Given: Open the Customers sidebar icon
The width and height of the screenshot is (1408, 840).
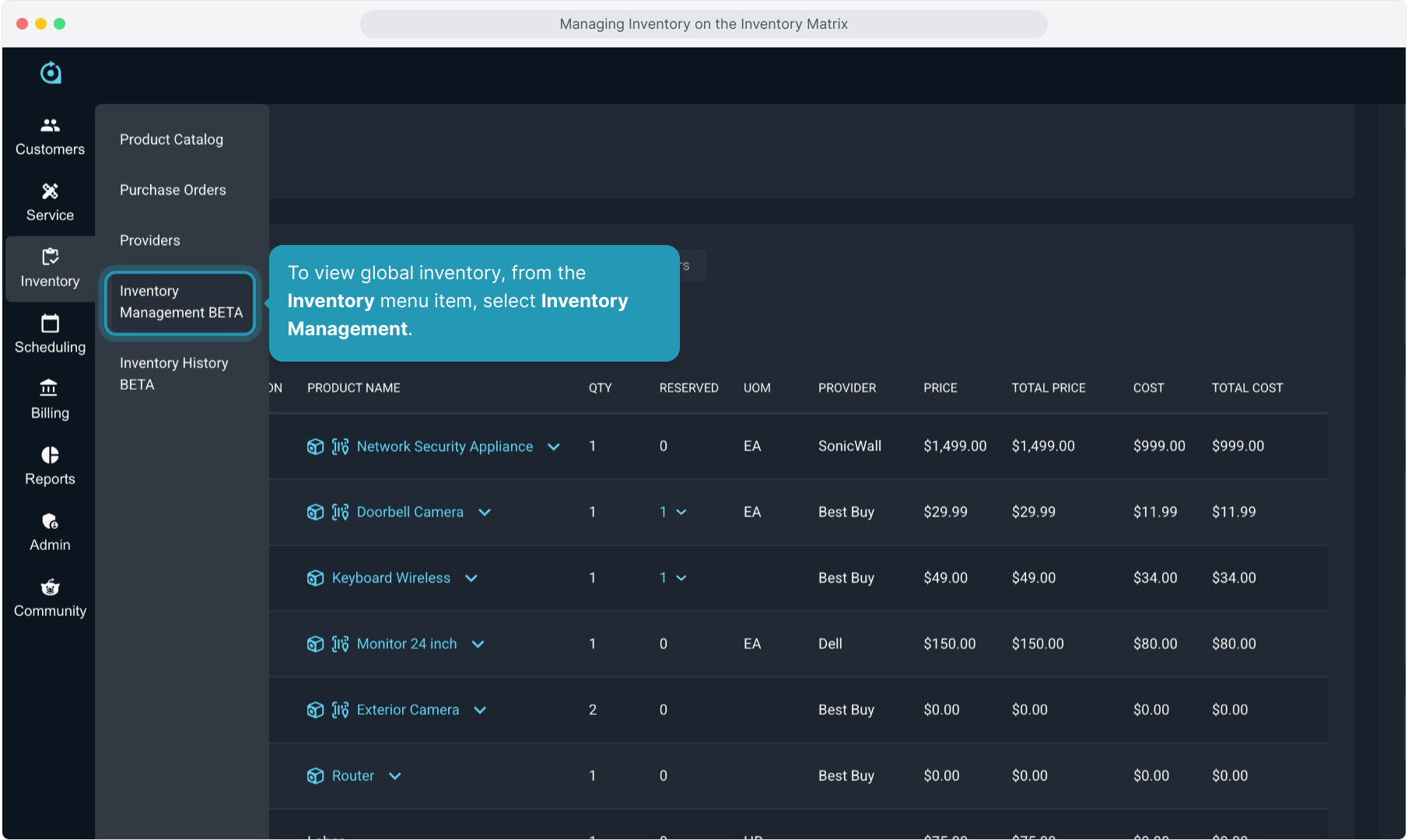Looking at the screenshot, I should [x=50, y=125].
